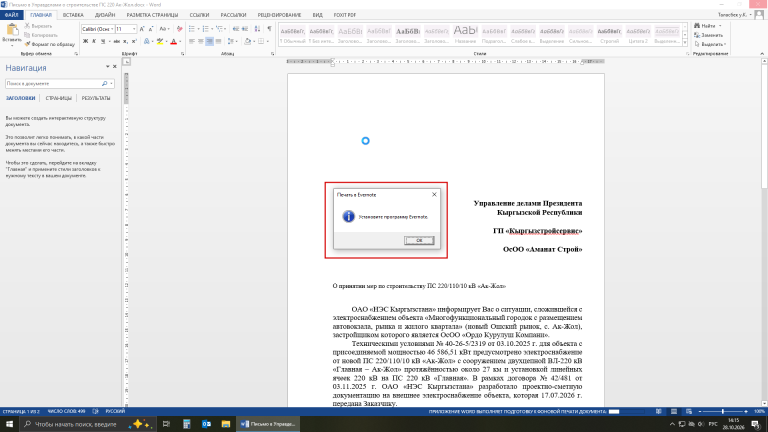Open the font name combo box

point(97,29)
